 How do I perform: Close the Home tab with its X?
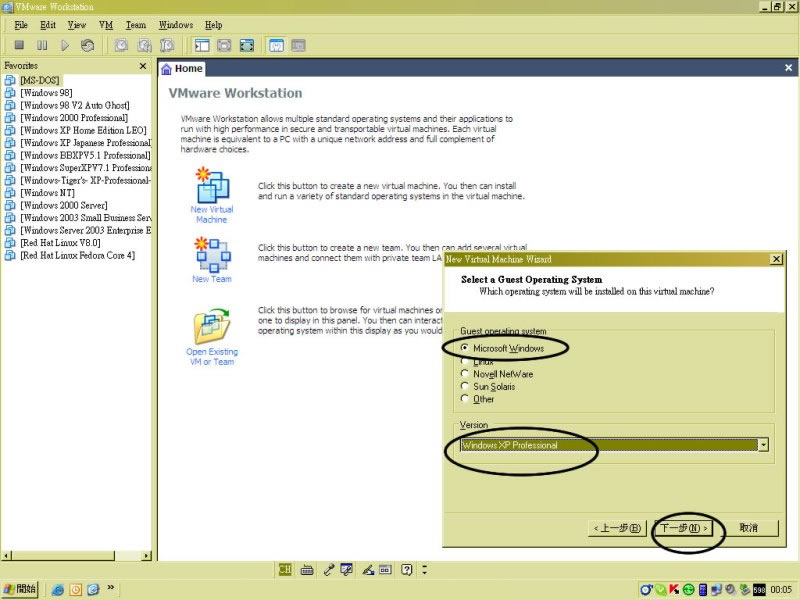click(x=788, y=68)
